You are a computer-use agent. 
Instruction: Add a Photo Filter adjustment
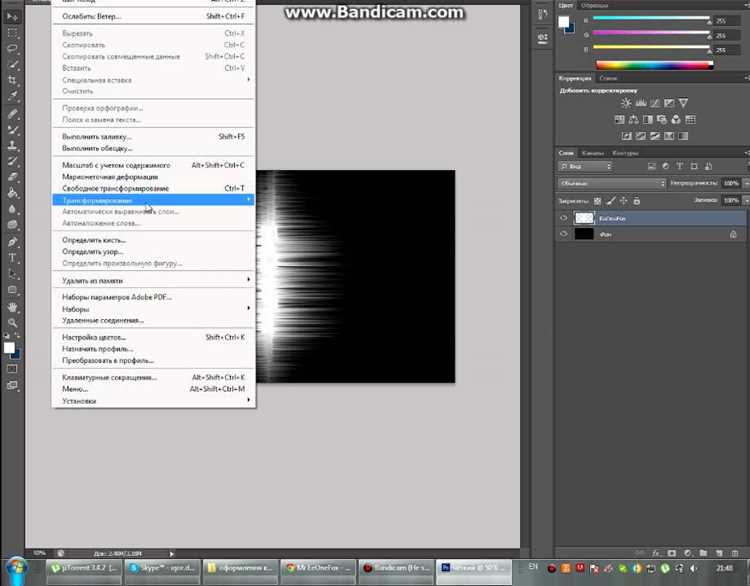(662, 120)
